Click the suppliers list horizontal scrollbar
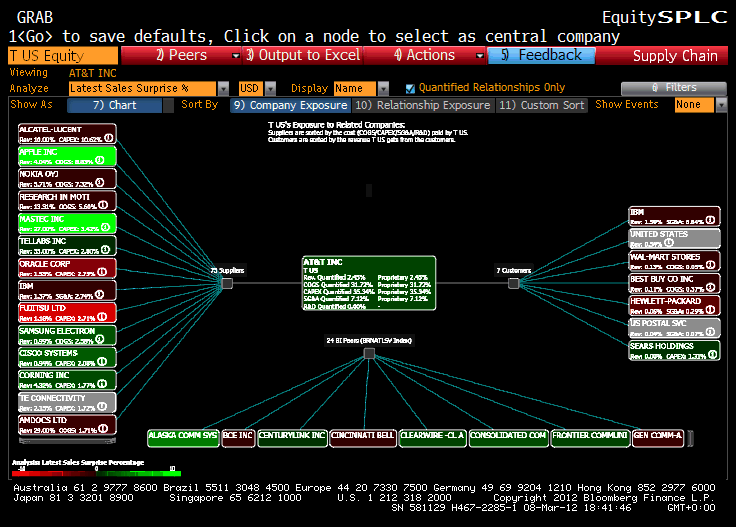The image size is (736, 527). click(67, 441)
